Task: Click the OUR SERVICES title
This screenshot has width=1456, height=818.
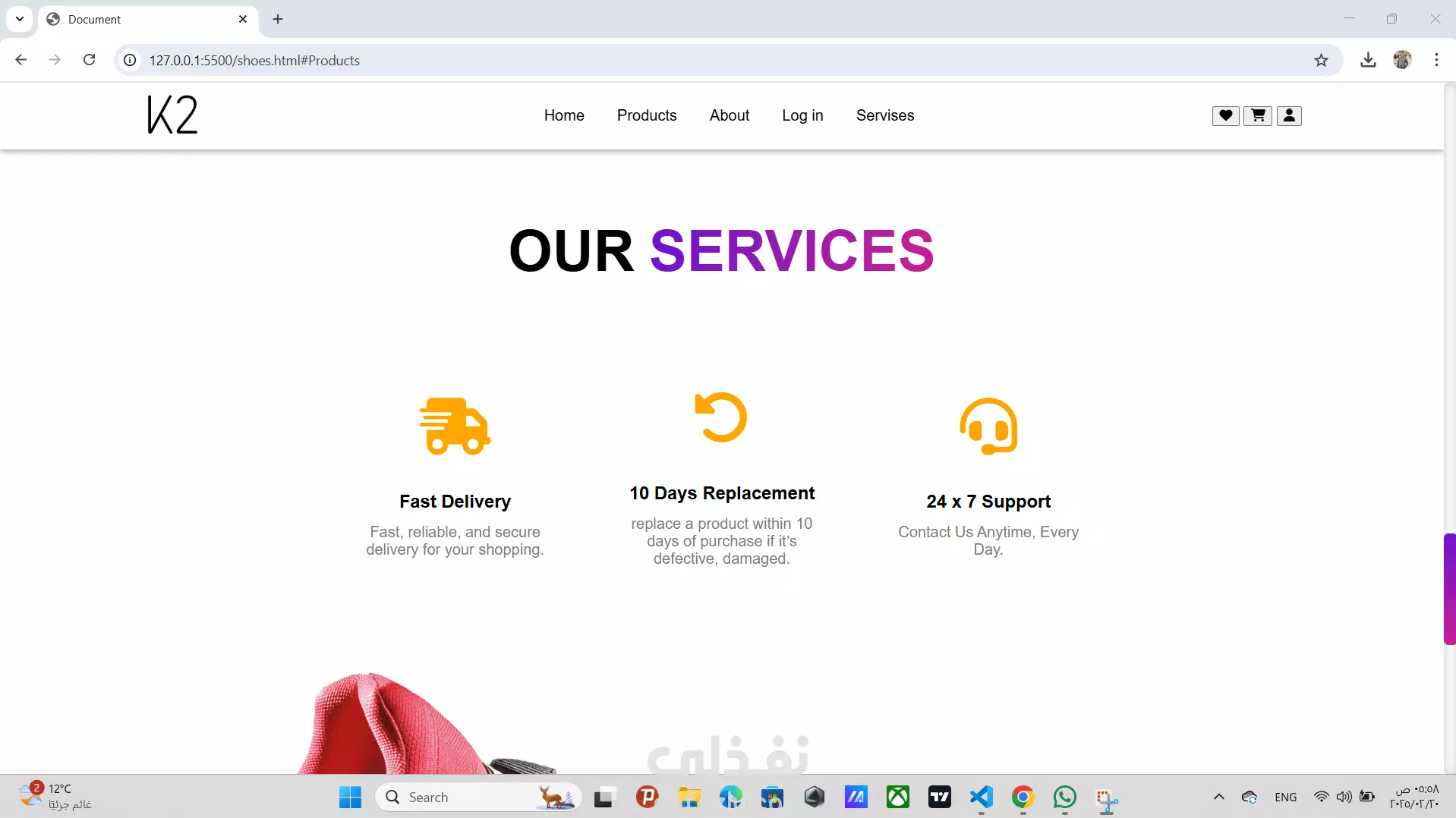Action: pyautogui.click(x=721, y=250)
